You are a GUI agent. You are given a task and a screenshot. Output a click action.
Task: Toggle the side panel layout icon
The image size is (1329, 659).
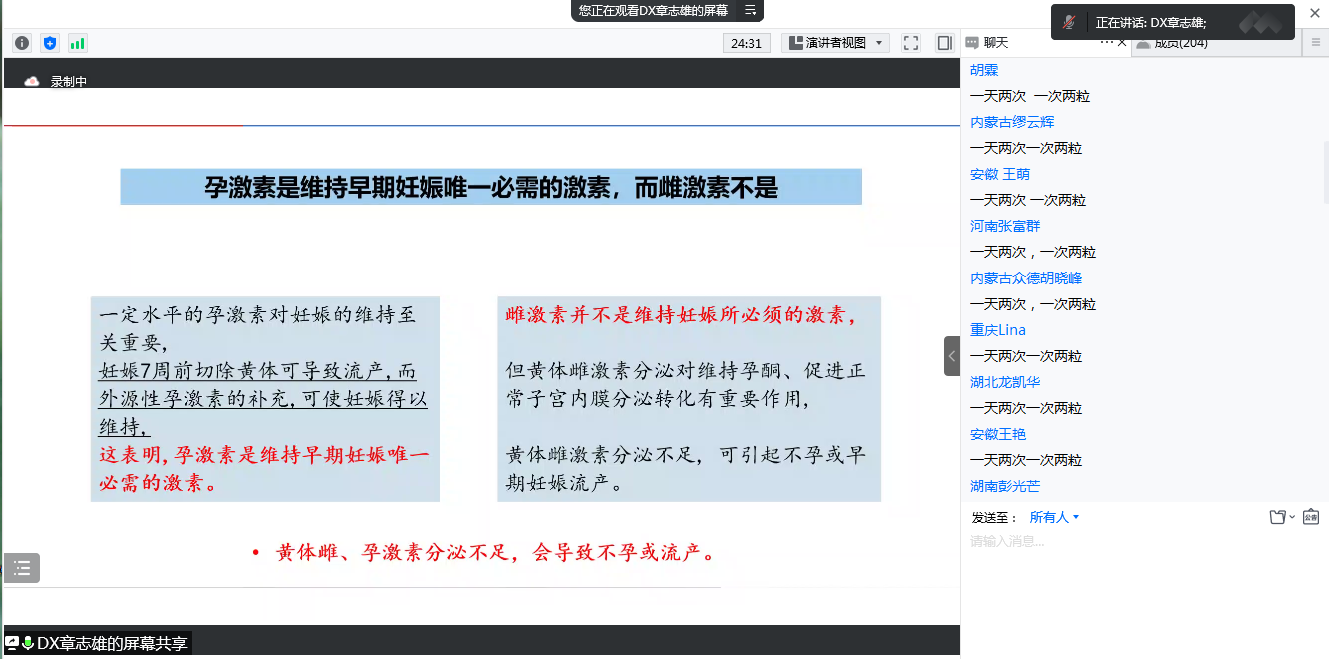pyautogui.click(x=943, y=43)
